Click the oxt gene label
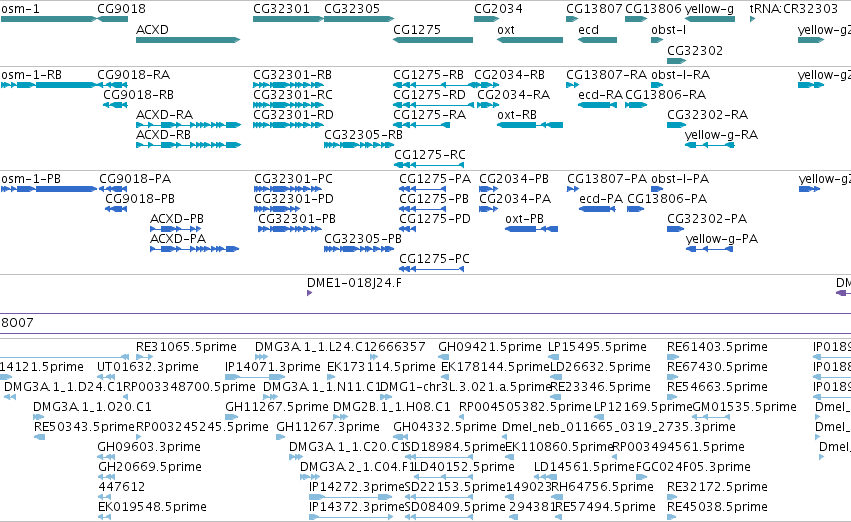This screenshot has height=522, width=851. tap(505, 30)
